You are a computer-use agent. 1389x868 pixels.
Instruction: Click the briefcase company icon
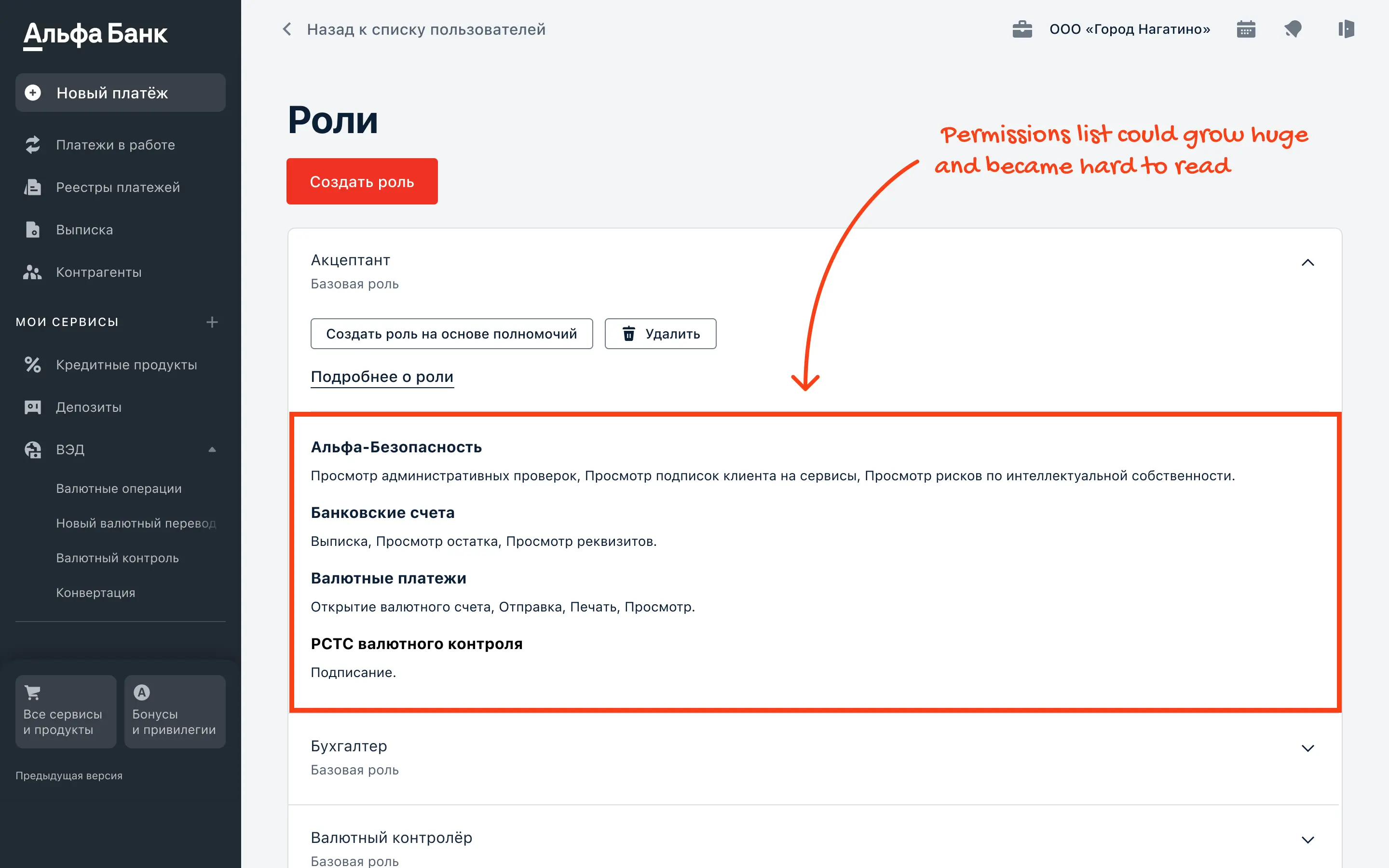(1022, 29)
